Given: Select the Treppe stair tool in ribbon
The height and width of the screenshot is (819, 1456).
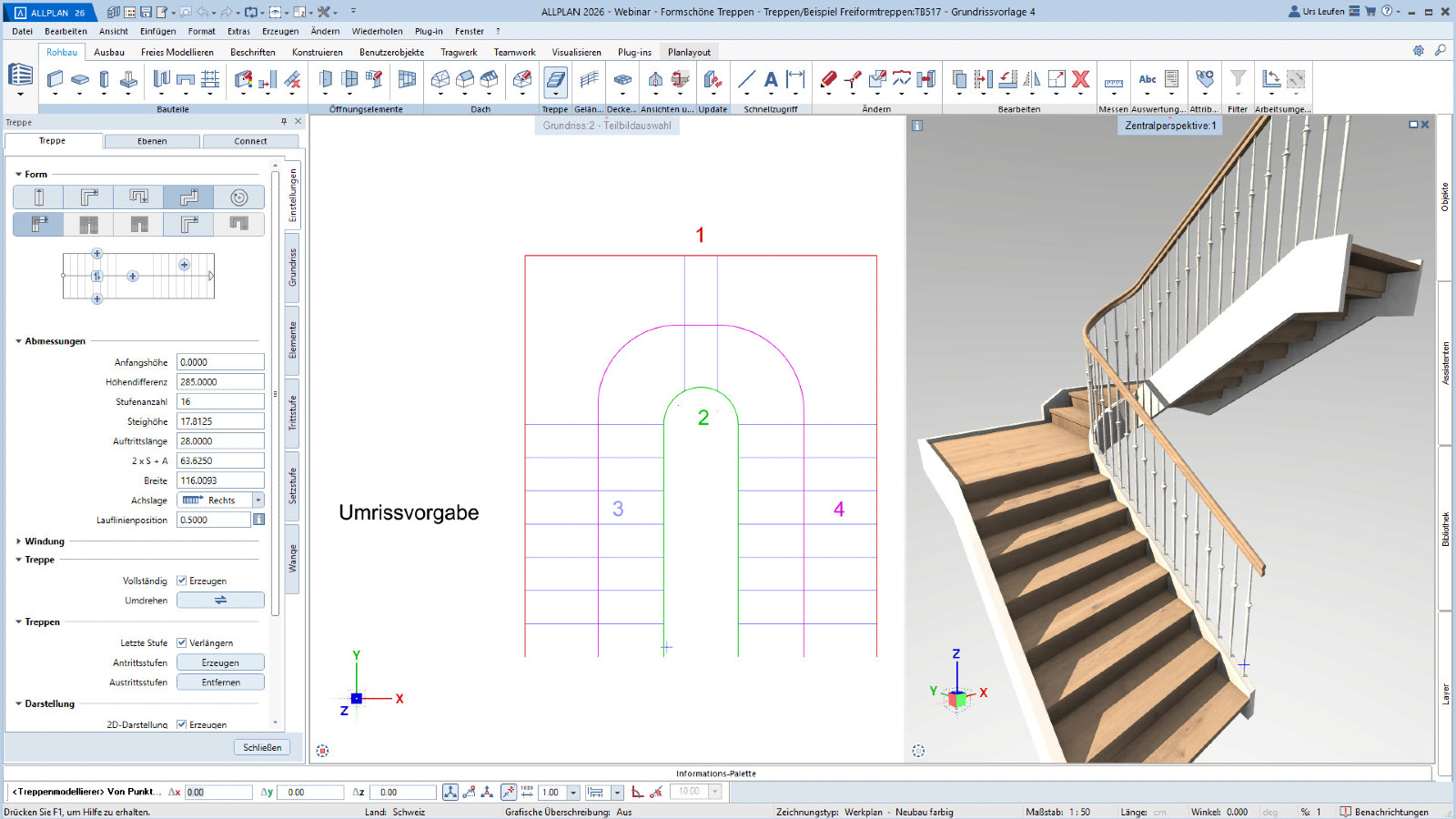Looking at the screenshot, I should tap(555, 82).
